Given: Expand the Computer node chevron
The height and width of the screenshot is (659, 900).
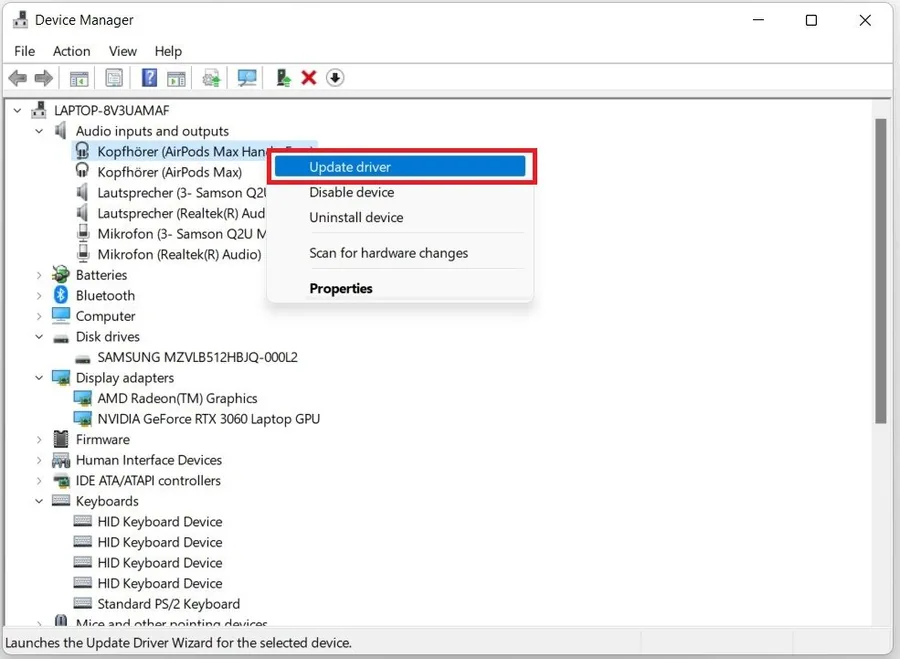Looking at the screenshot, I should coord(39,317).
